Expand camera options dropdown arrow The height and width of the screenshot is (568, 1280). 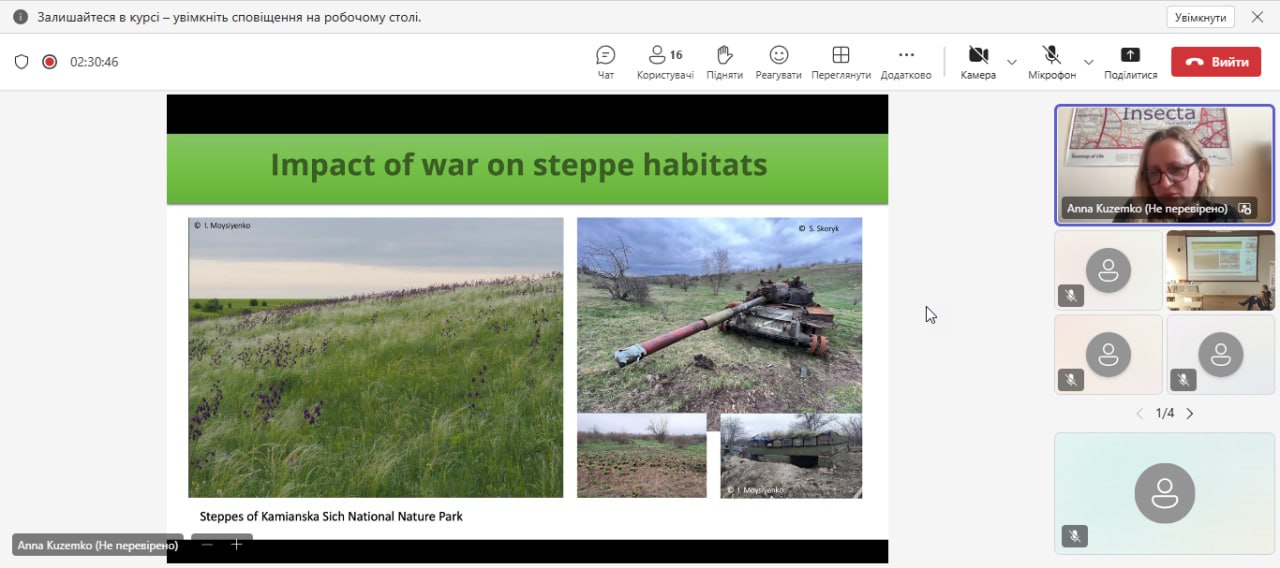1011,62
